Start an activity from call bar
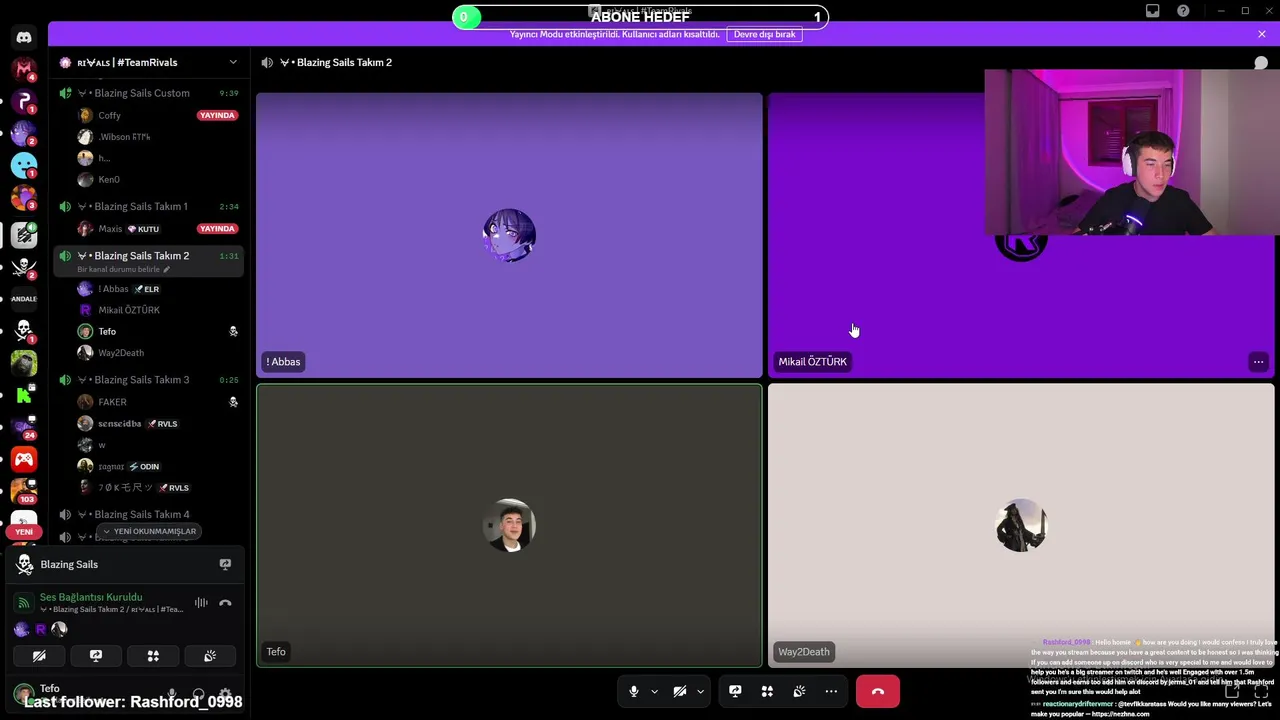 [x=767, y=691]
